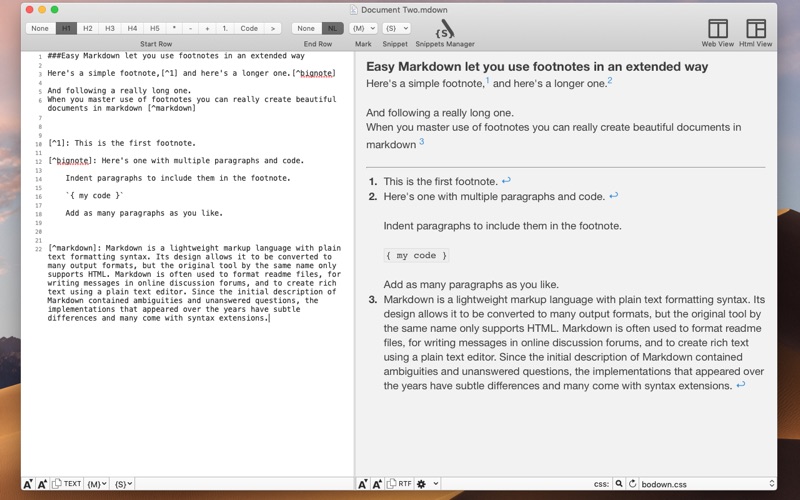This screenshot has height=500, width=800.
Task: Open the {S} Snippet dropdown in toolbar
Action: point(396,29)
